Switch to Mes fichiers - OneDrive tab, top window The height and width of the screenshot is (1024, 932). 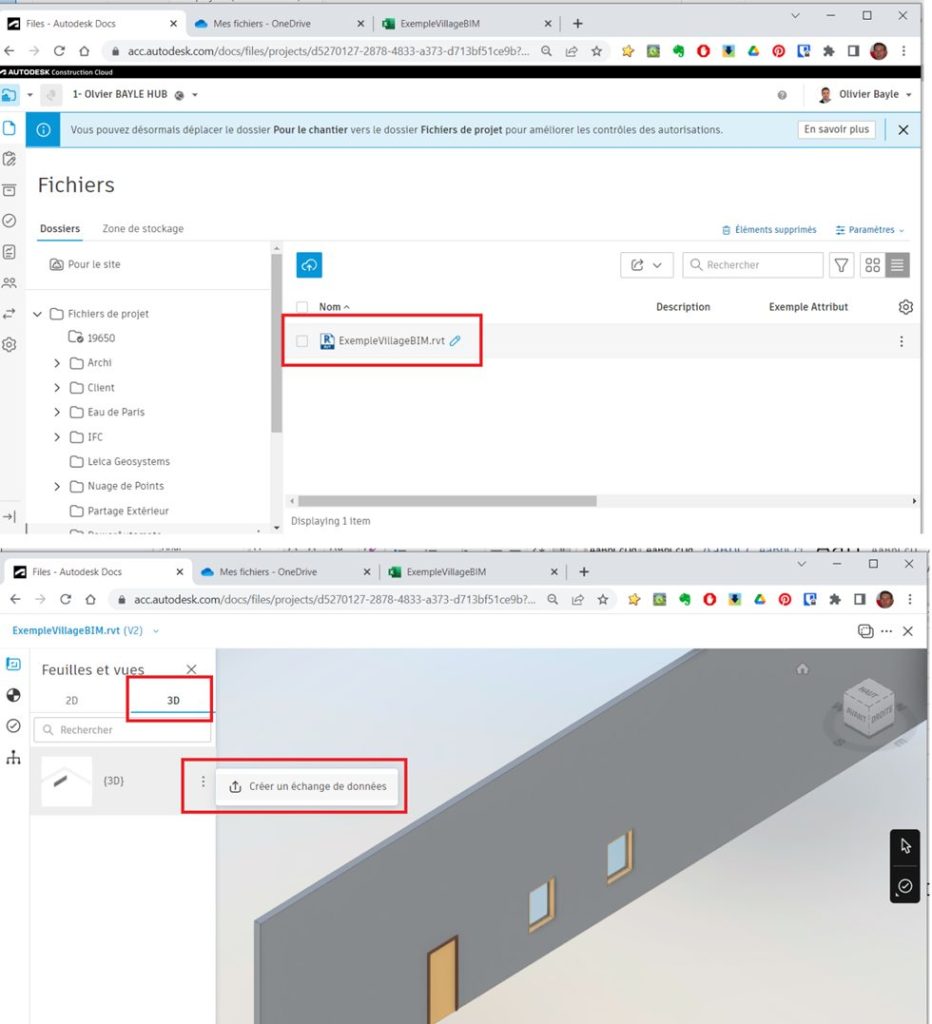click(x=262, y=24)
